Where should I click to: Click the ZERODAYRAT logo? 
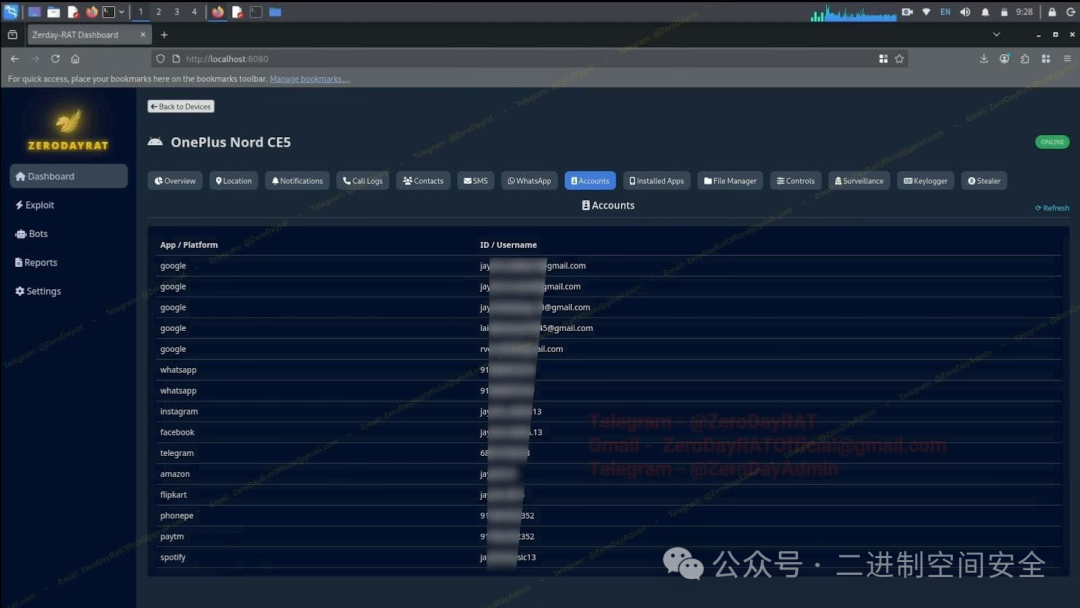click(x=67, y=125)
